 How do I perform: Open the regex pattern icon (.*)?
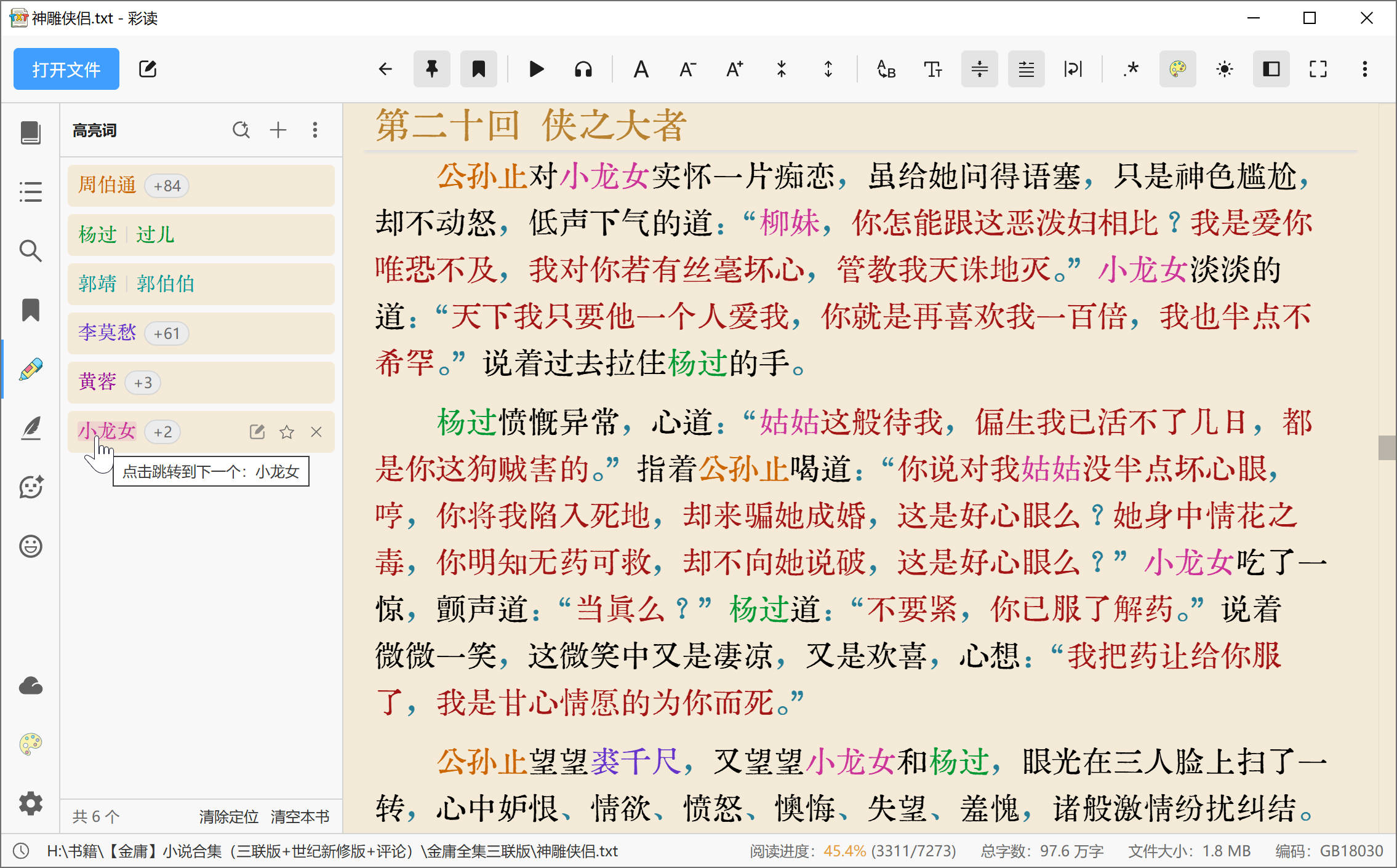1131,69
